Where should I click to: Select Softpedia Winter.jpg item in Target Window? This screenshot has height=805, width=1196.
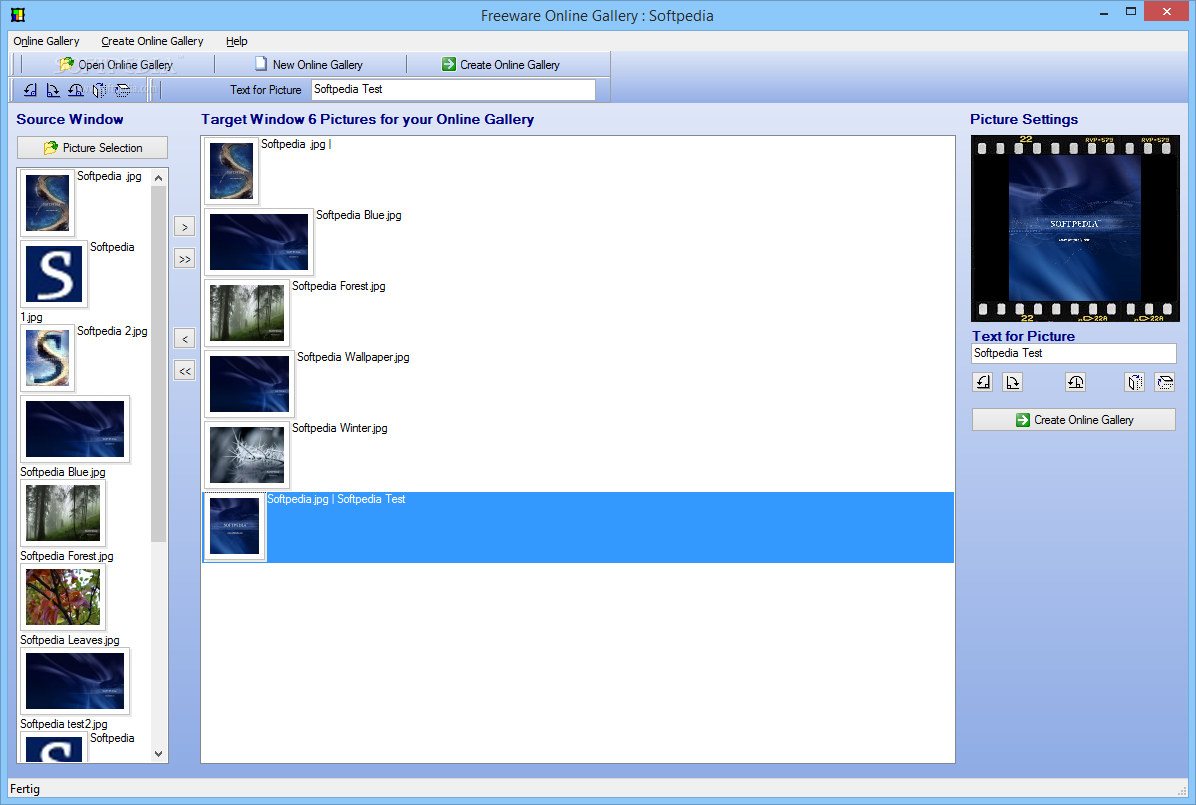[578, 456]
